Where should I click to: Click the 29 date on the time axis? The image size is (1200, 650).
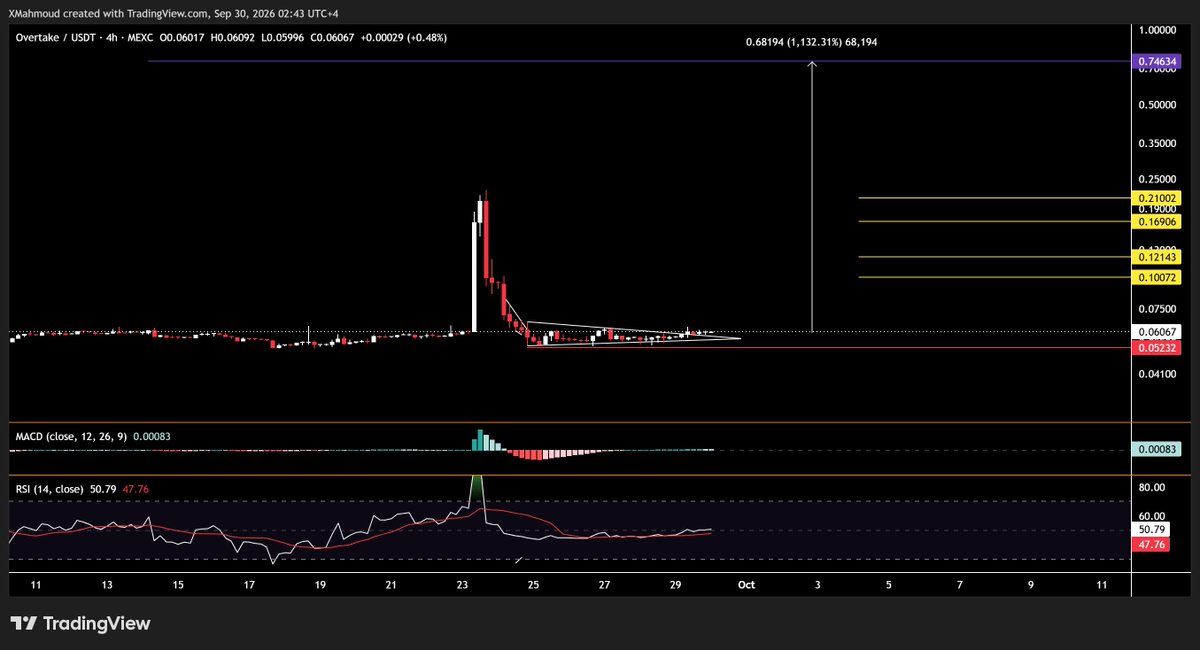(675, 583)
